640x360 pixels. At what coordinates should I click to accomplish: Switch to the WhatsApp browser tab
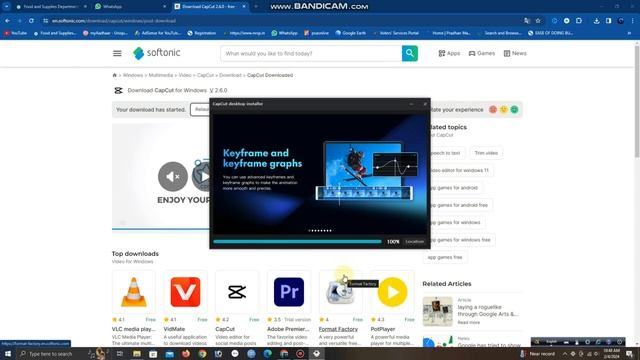[x=129, y=7]
